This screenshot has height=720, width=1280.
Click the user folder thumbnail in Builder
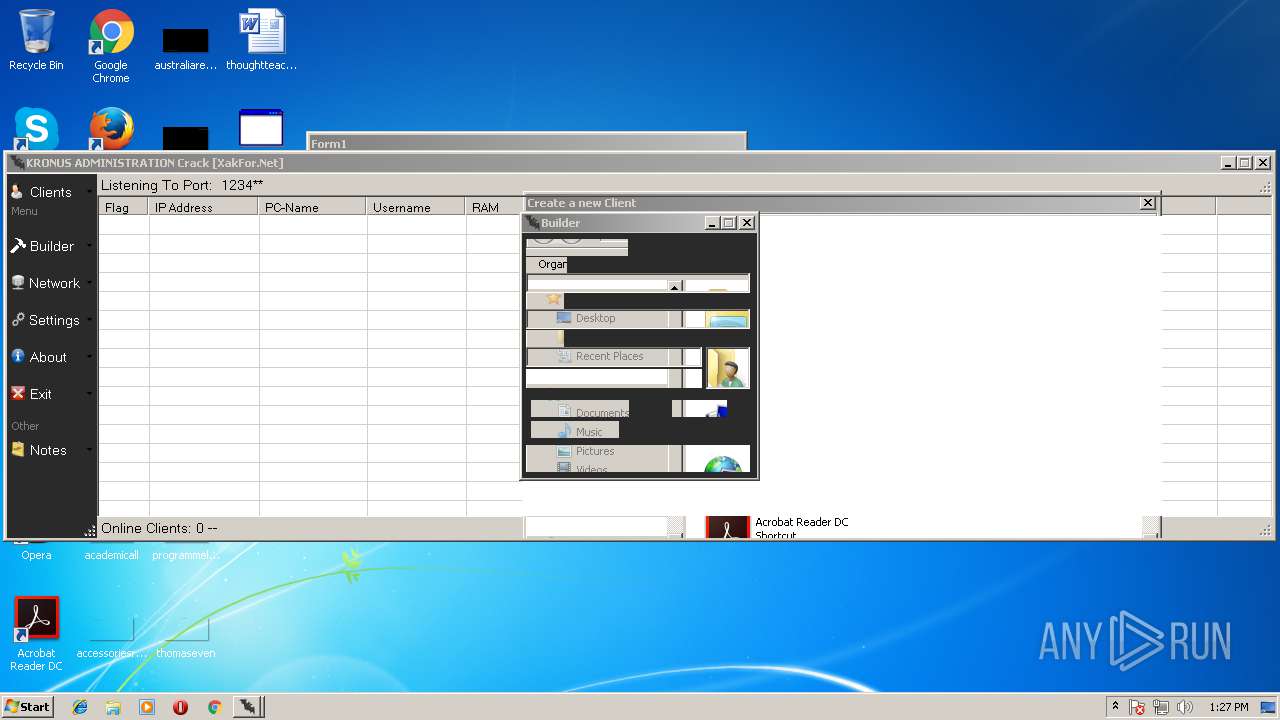tap(728, 368)
